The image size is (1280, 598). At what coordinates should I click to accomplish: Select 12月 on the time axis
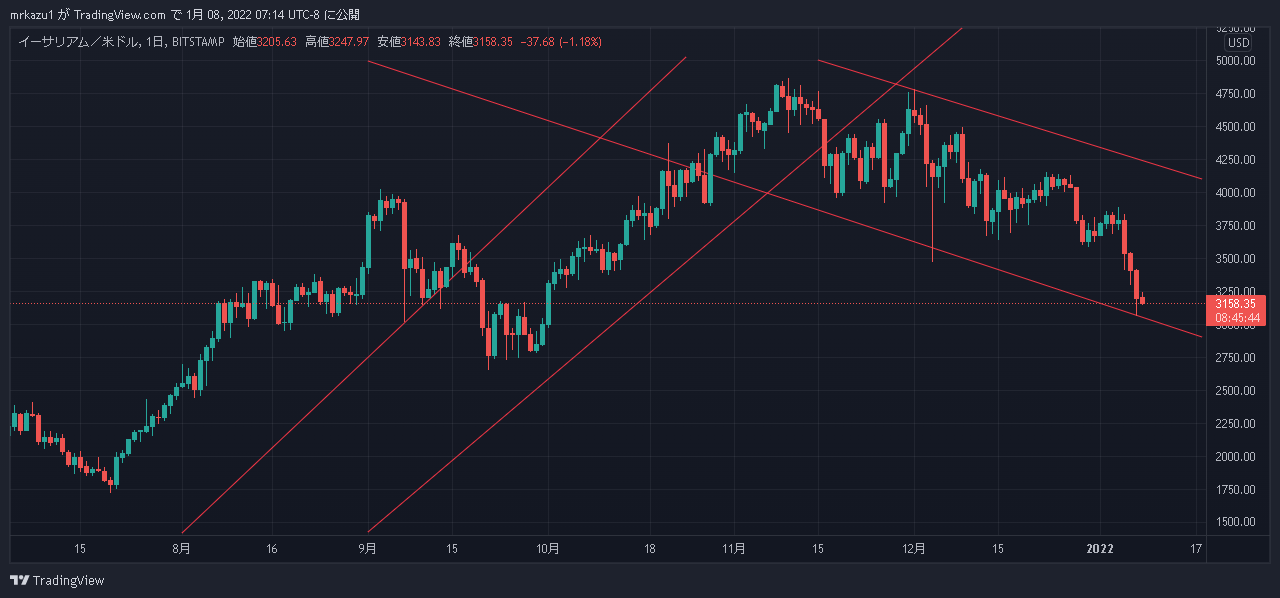[914, 548]
